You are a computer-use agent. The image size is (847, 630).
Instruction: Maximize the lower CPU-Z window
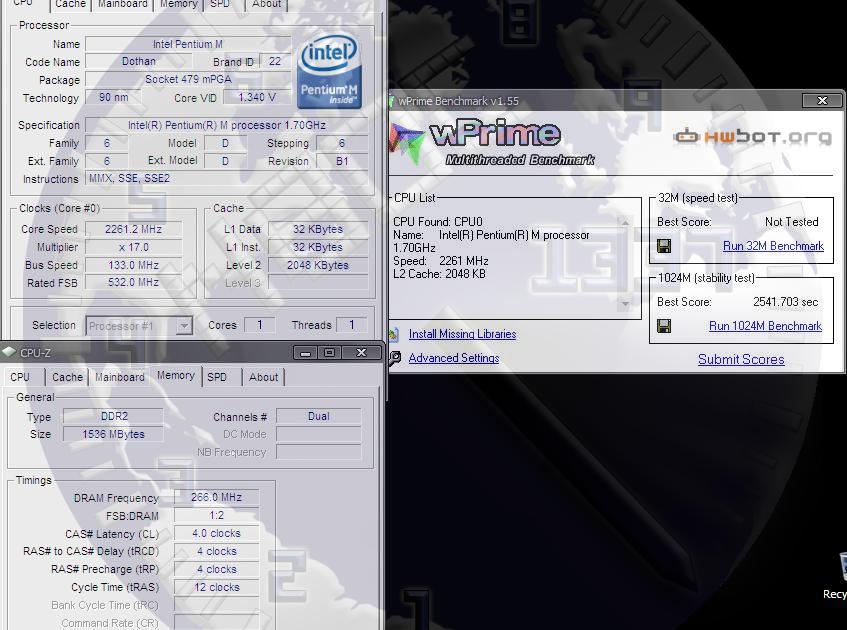329,353
